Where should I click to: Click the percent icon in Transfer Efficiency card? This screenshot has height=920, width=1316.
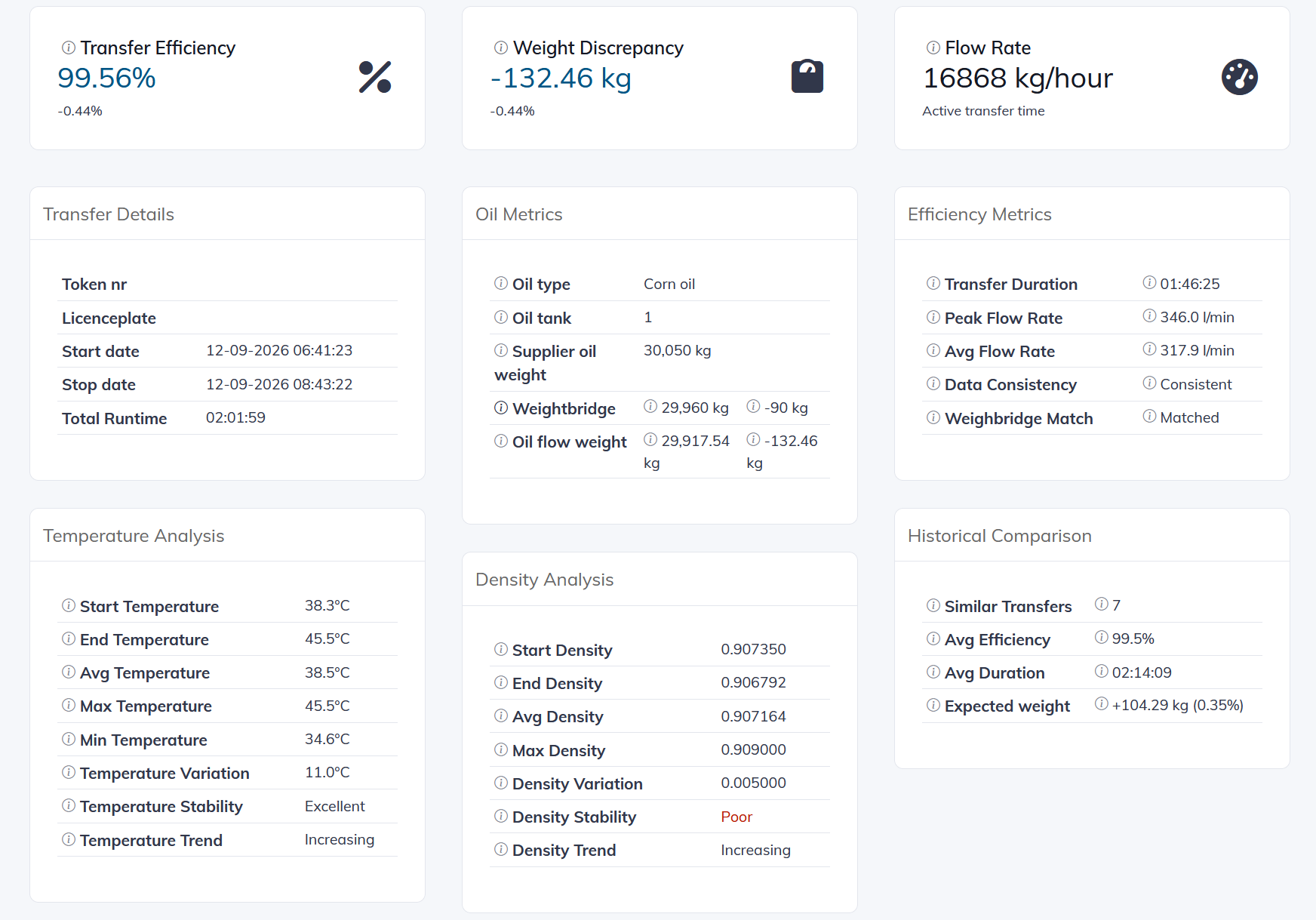375,77
